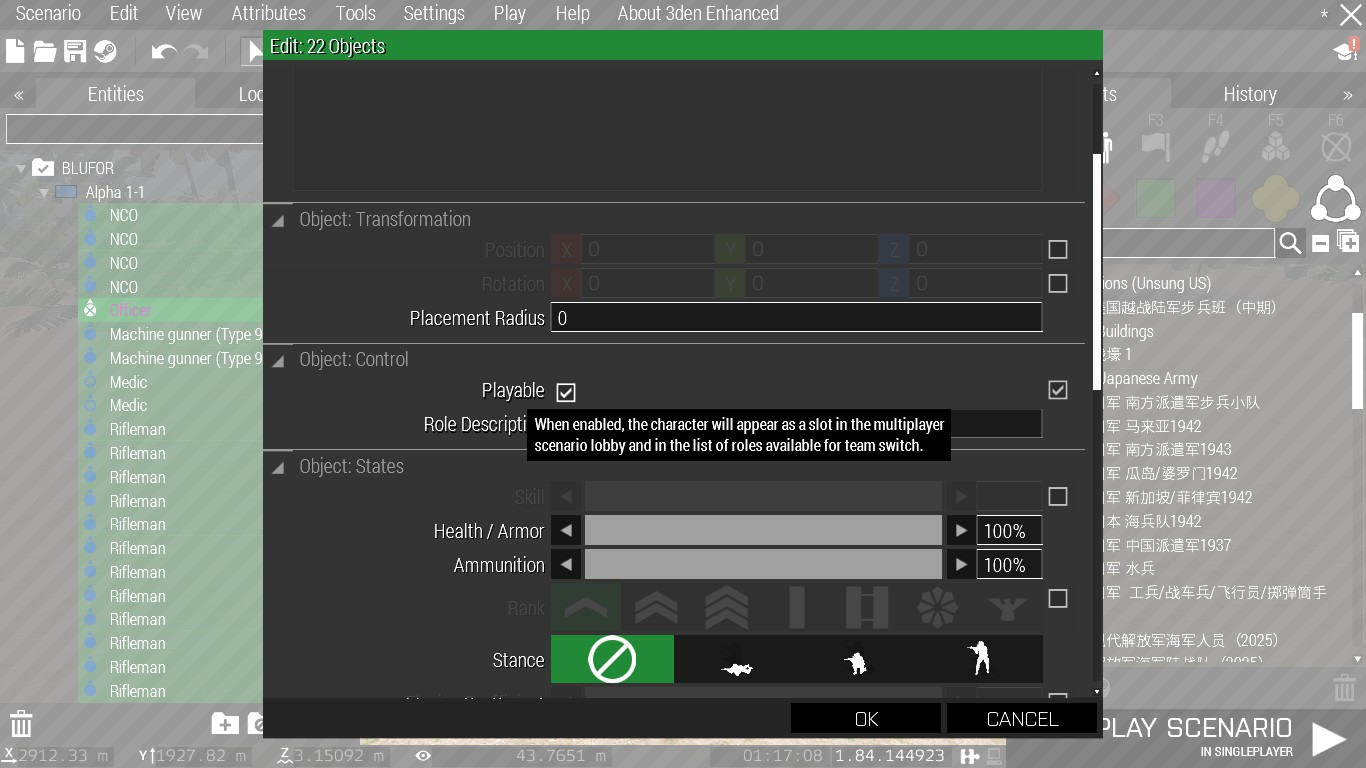Viewport: 1366px width, 768px height.
Task: Add a new layer with folder-plus icon
Action: pos(225,724)
